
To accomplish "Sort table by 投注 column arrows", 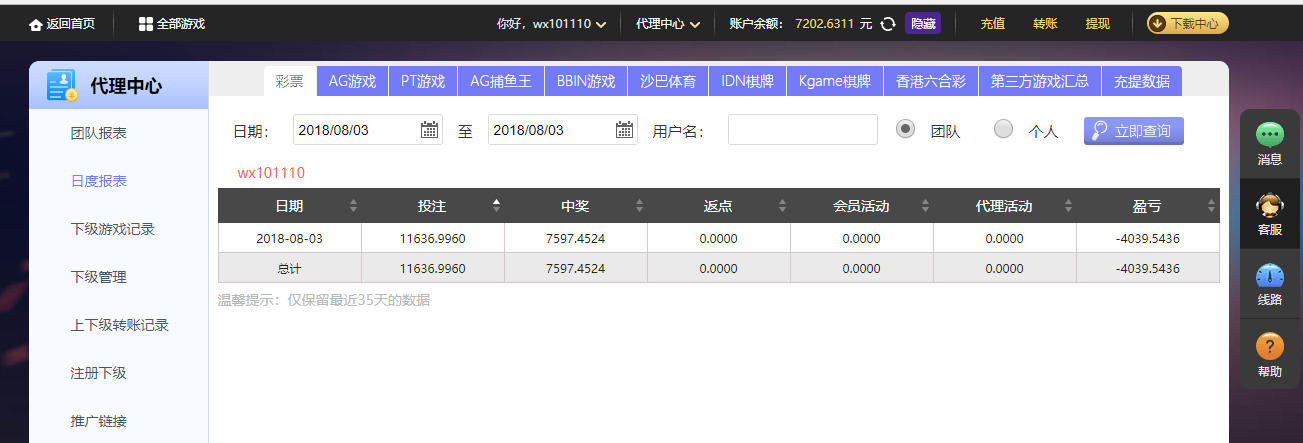I will tap(496, 206).
